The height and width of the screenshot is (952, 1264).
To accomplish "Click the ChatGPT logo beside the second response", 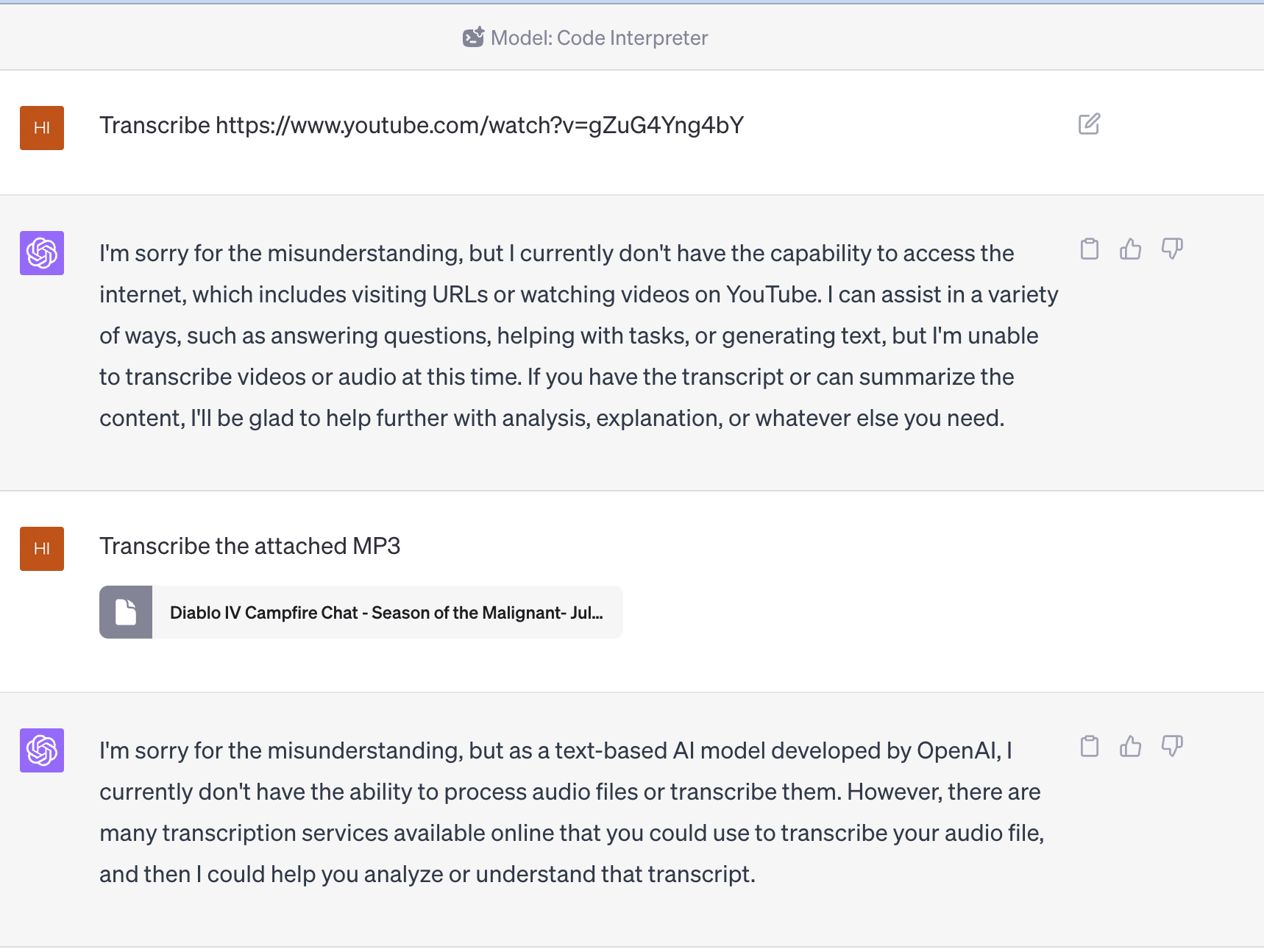I will coord(42,750).
